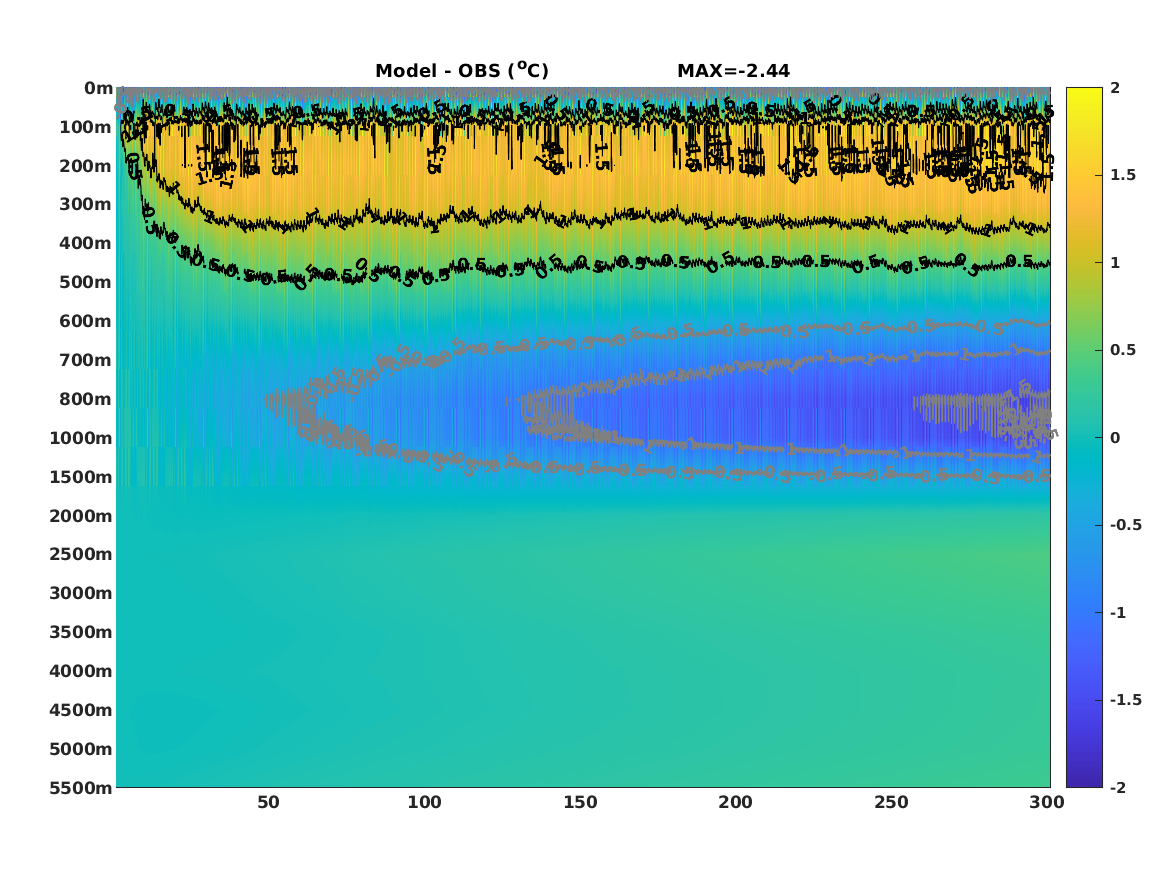Click the x-axis tick label '200'
Image resolution: width=1167 pixels, height=875 pixels.
point(735,803)
